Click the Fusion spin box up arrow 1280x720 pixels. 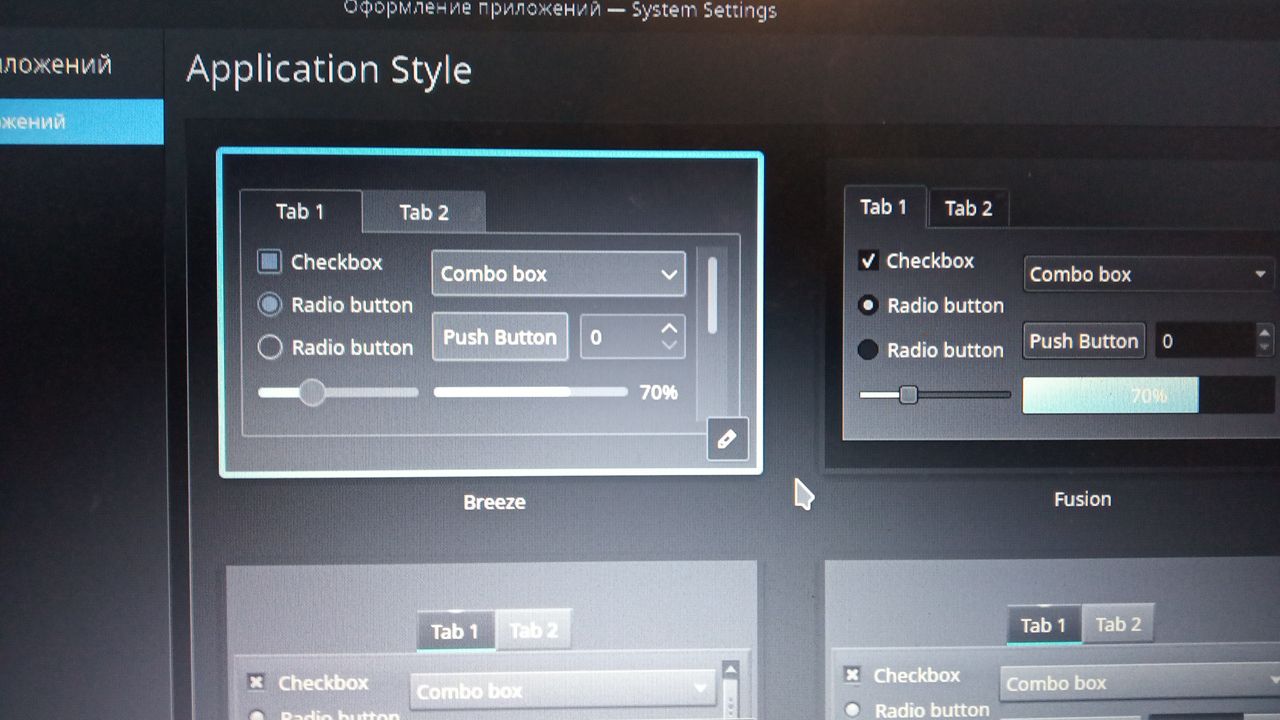click(x=1265, y=333)
